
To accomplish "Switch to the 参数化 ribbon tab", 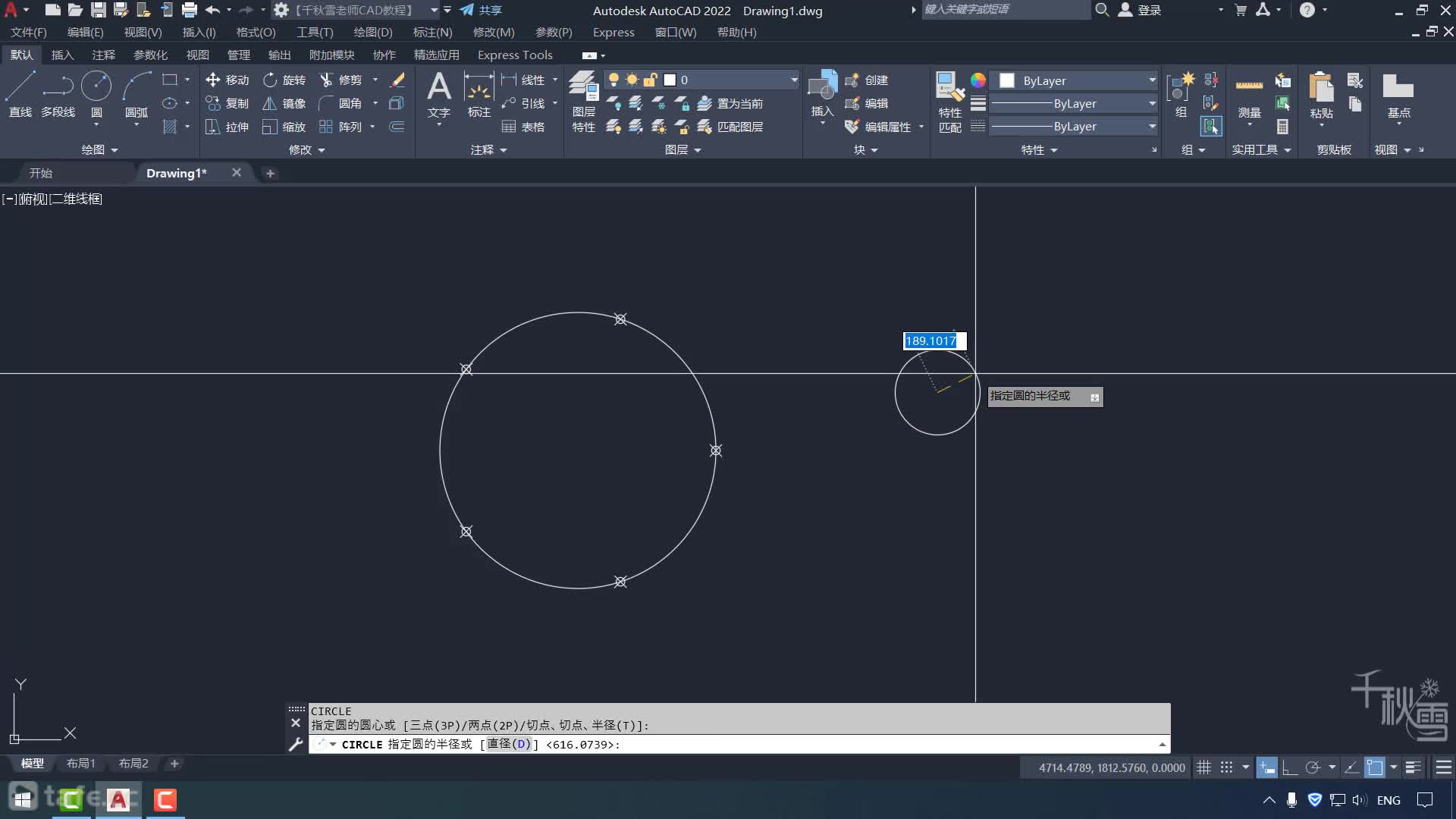I will click(150, 55).
